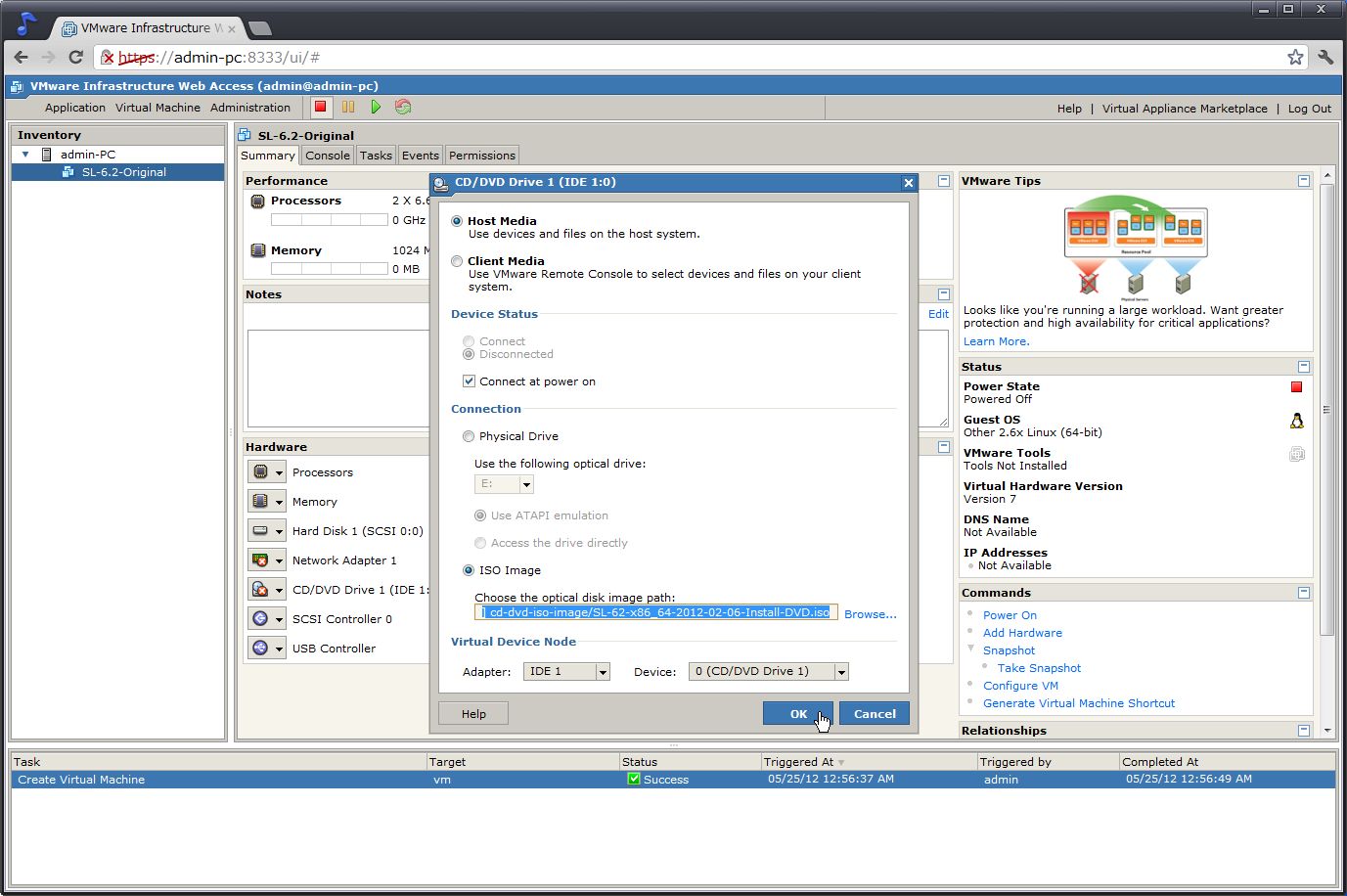Click the right panel vertical scrollbar
Screen dimensions: 1347x896
[1327, 411]
